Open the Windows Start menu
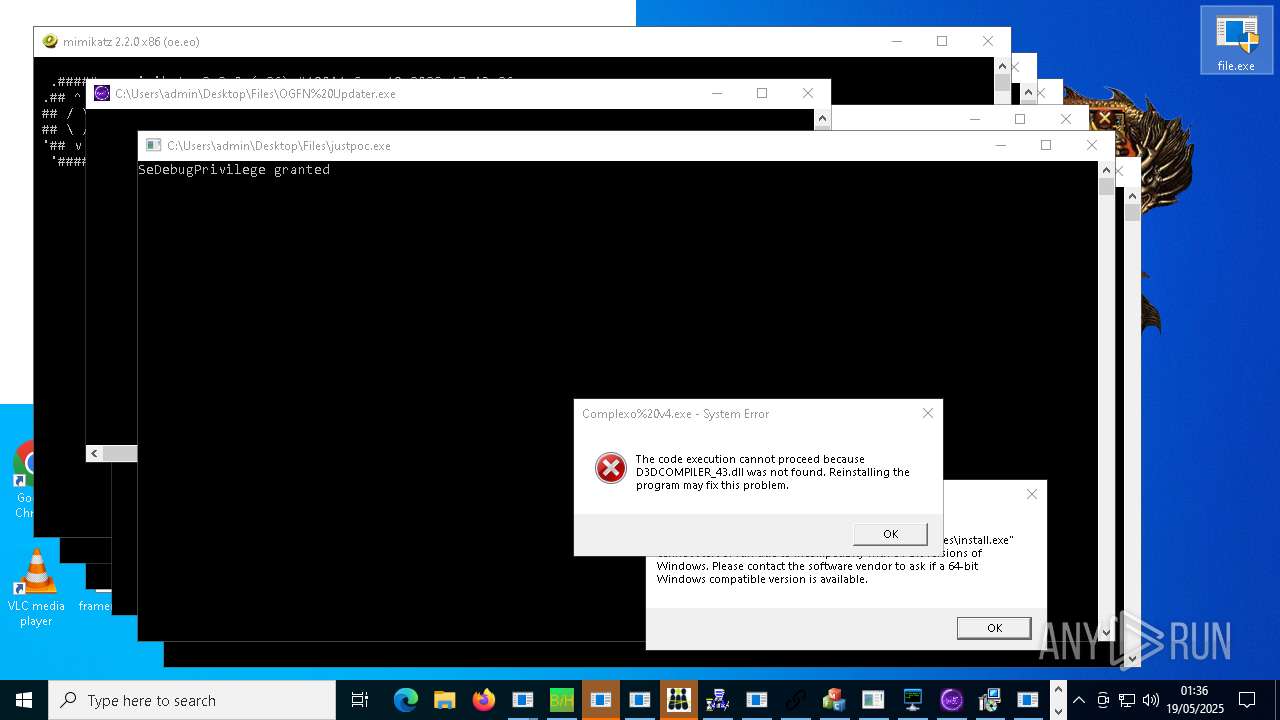This screenshot has width=1280, height=720. [x=24, y=700]
